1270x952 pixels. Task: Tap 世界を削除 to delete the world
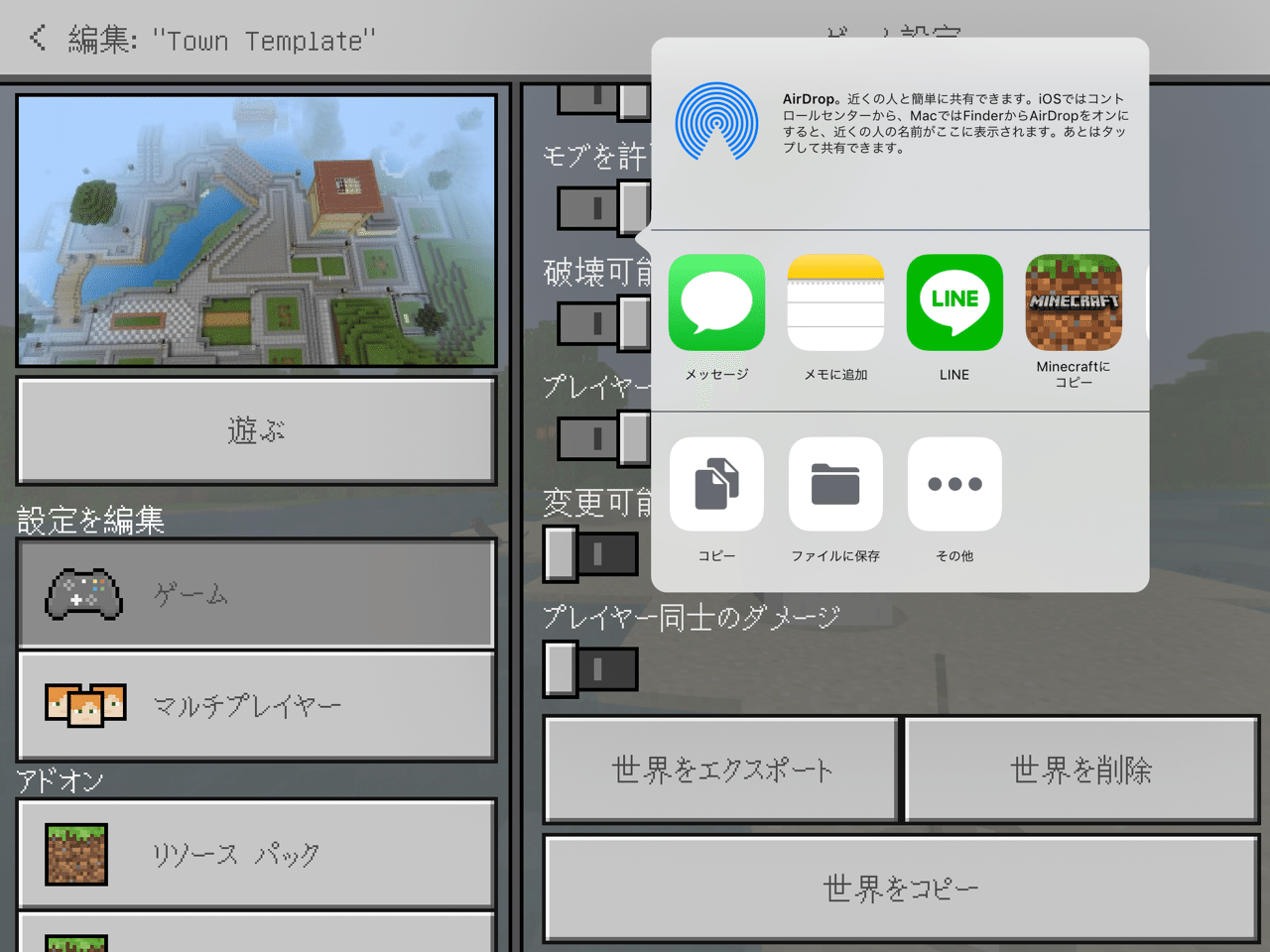(x=1080, y=771)
